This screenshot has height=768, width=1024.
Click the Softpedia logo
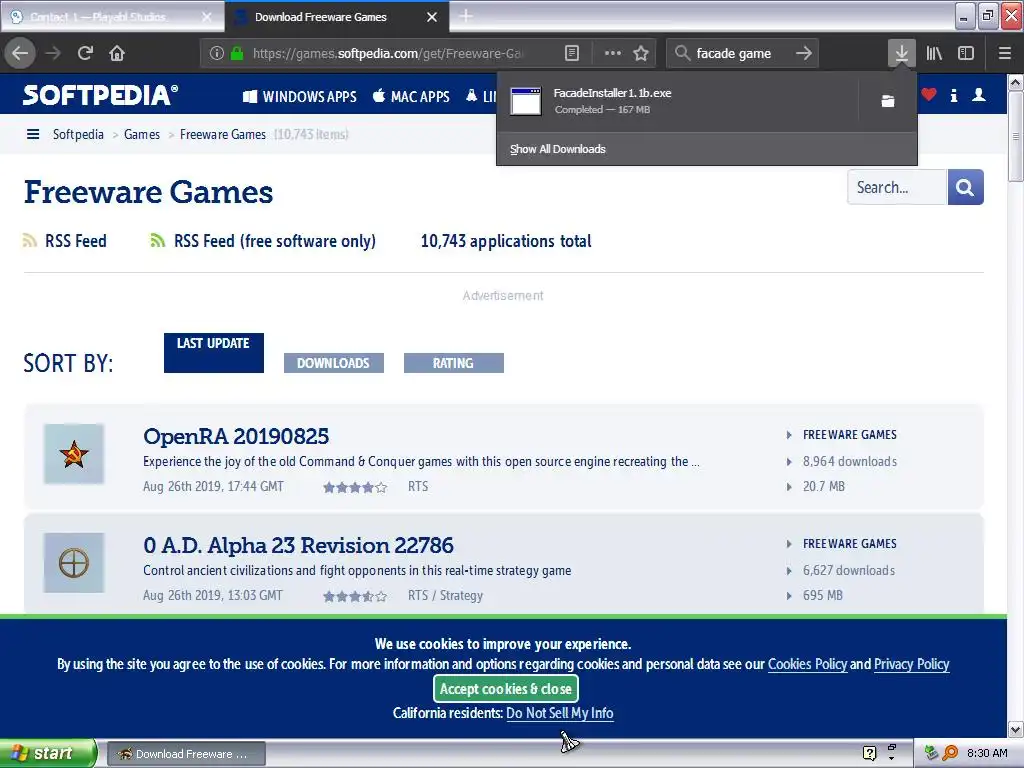100,95
